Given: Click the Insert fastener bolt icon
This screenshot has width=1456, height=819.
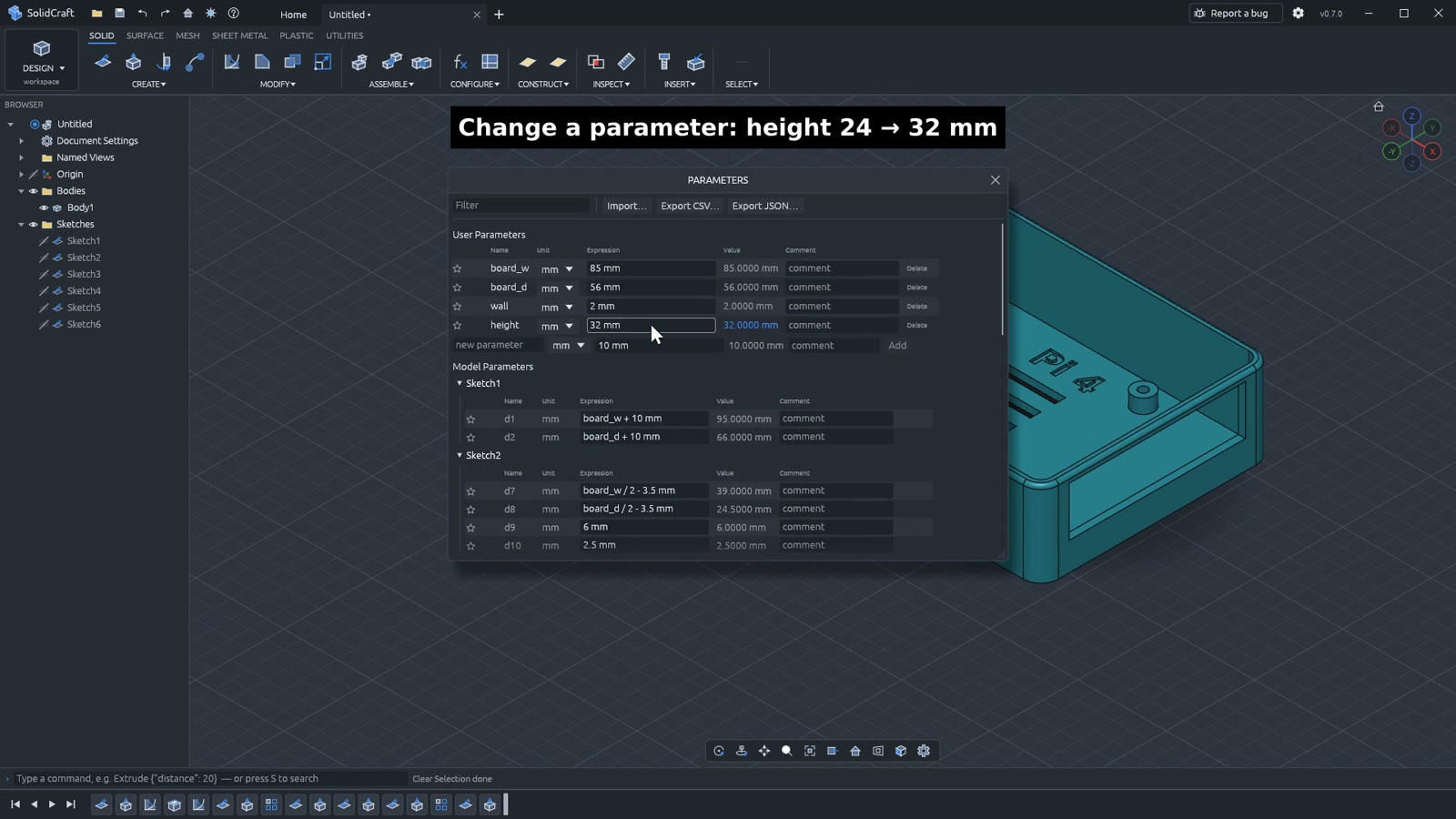Looking at the screenshot, I should 664,62.
